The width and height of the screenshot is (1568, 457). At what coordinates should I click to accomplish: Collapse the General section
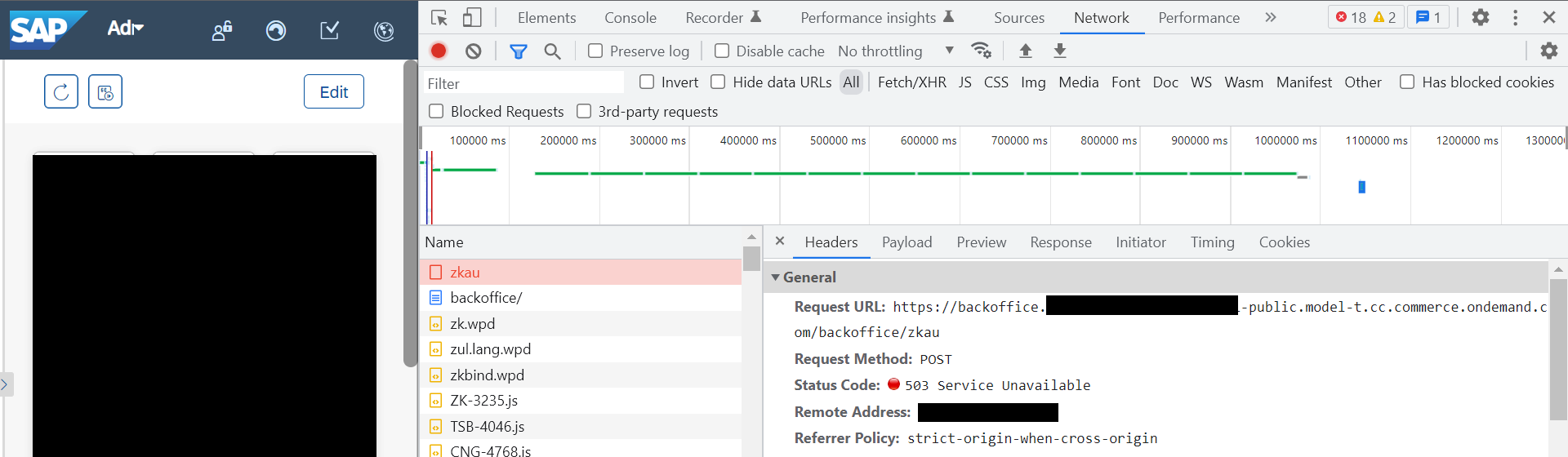click(775, 277)
